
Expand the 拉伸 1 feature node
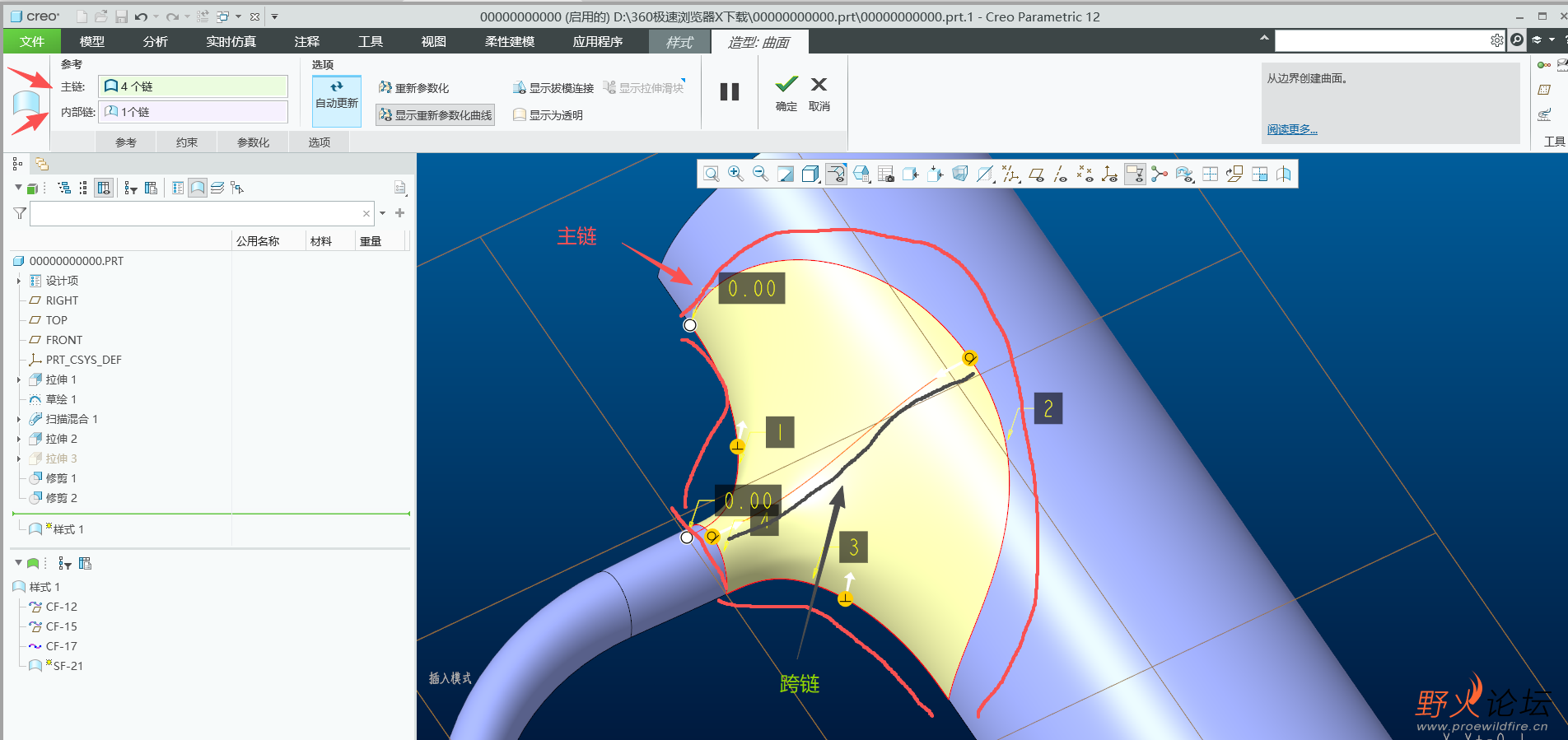(x=19, y=379)
